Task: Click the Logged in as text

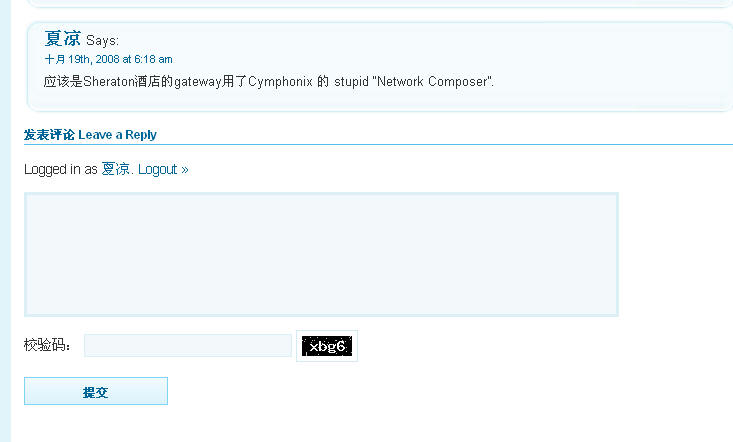Action: coord(61,169)
